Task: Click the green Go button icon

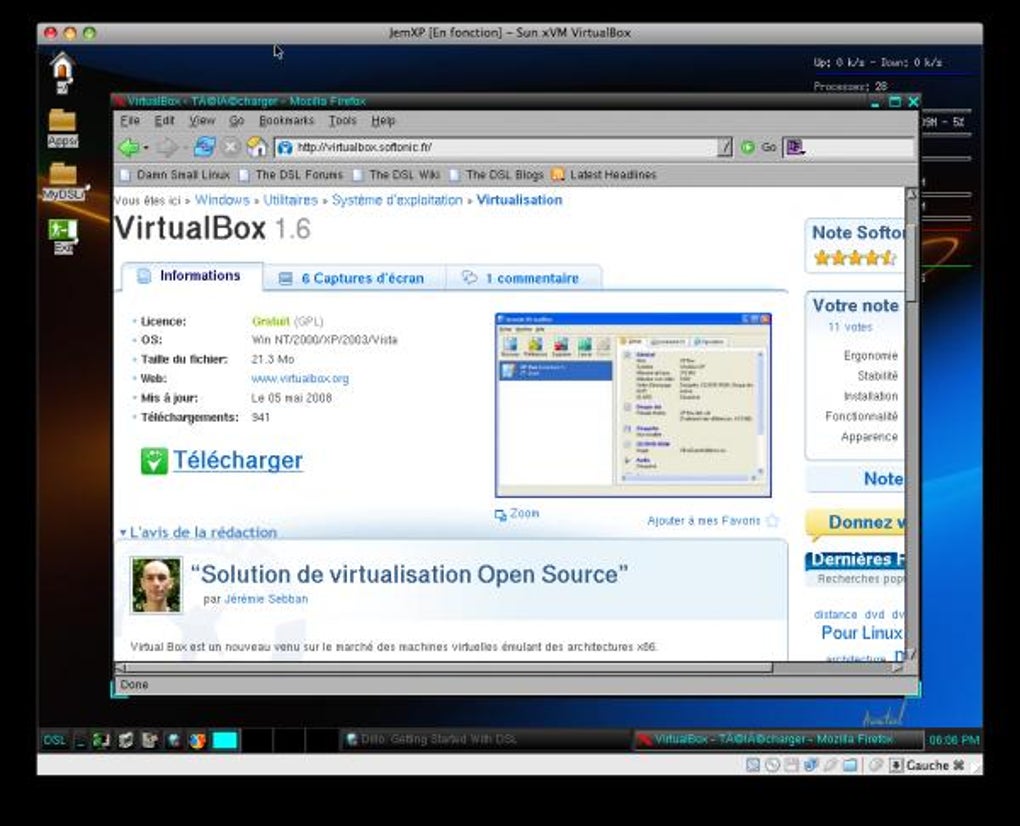Action: pyautogui.click(x=748, y=148)
